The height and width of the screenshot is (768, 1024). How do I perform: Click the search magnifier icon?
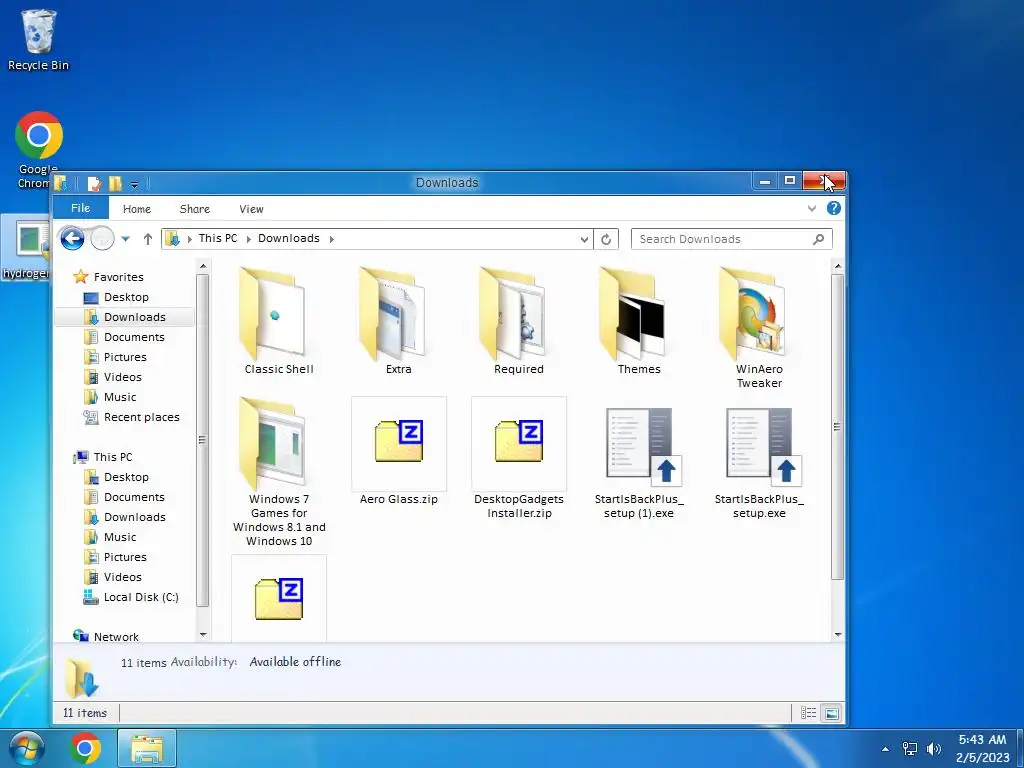coord(818,239)
